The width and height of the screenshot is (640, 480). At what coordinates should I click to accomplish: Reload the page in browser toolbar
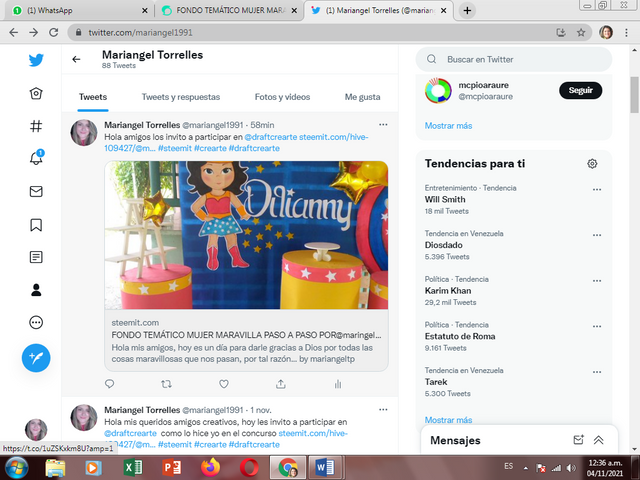[53, 33]
